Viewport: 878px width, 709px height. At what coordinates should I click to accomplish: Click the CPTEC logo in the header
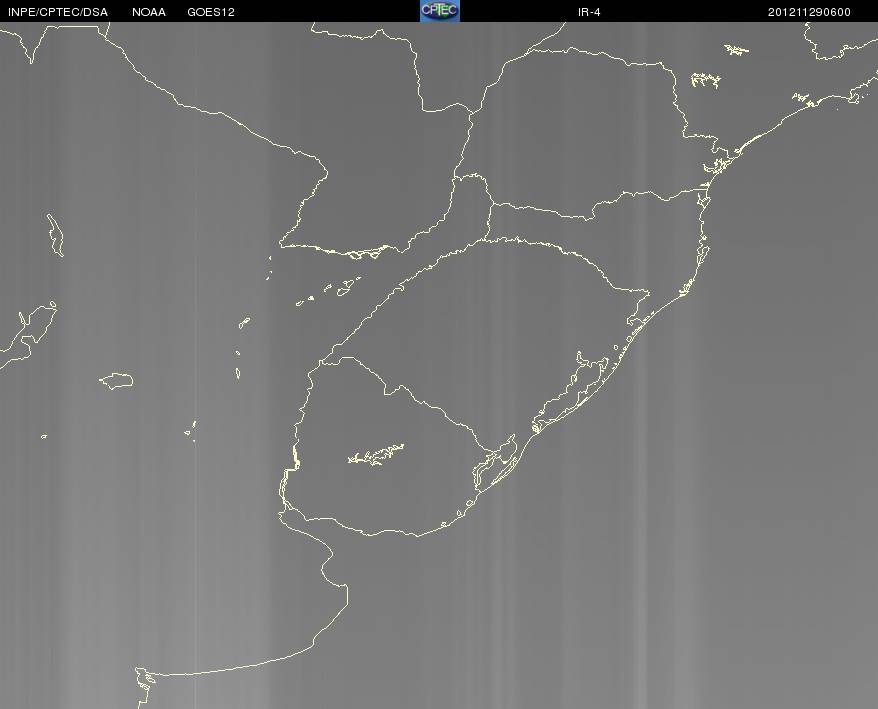(x=440, y=11)
